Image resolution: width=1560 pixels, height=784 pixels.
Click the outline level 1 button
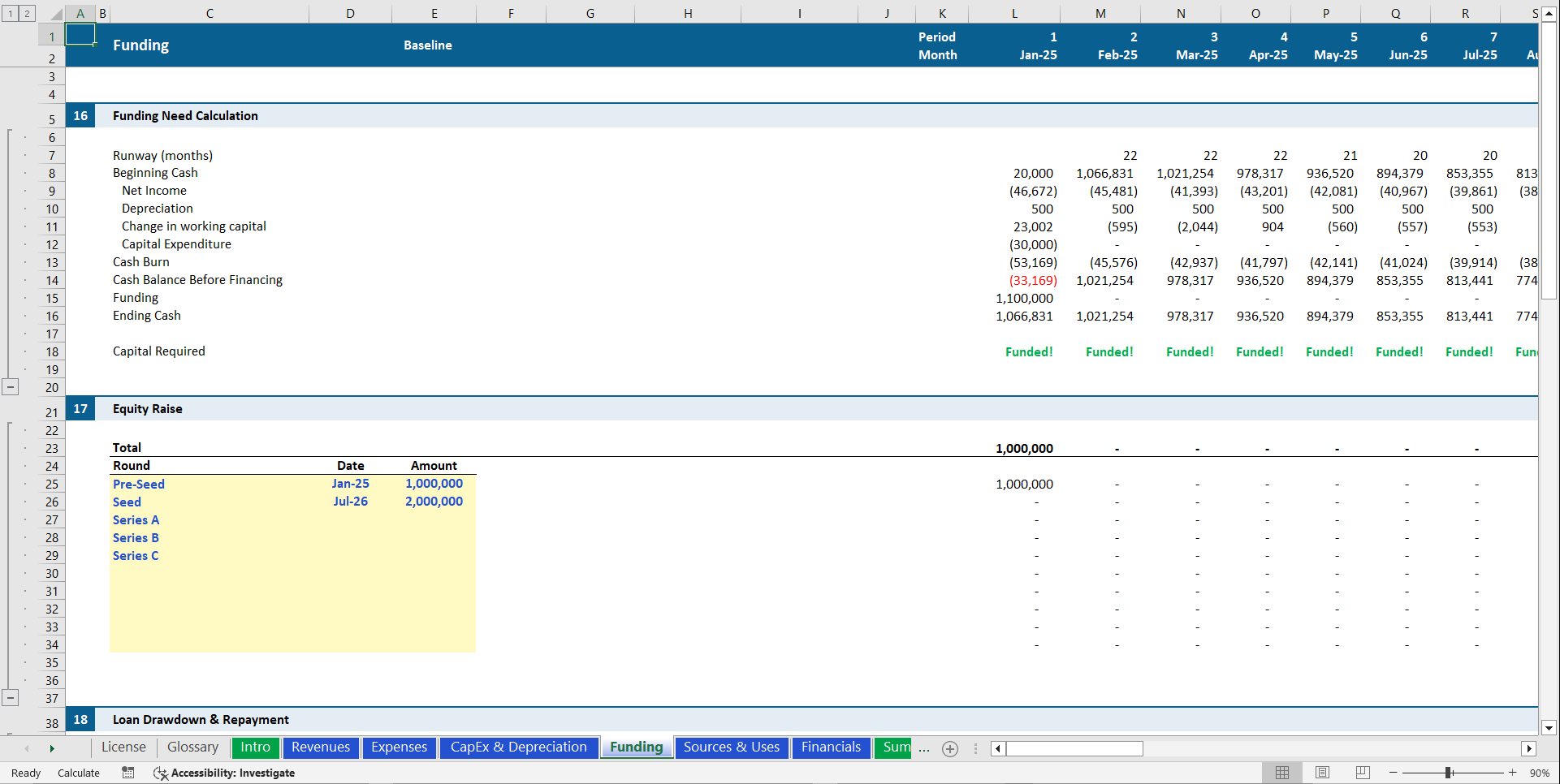point(10,13)
